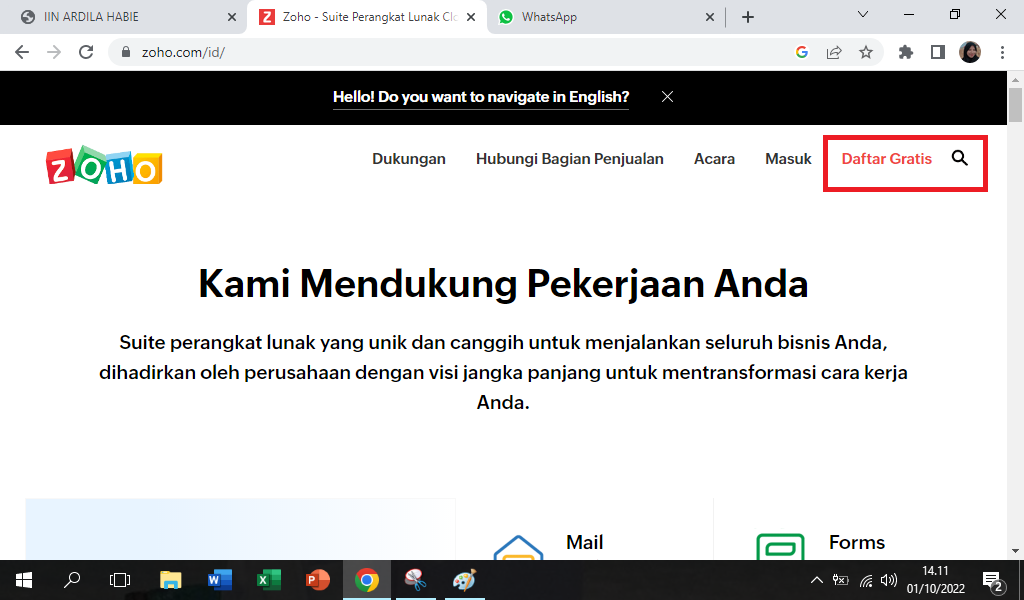Open PowerPoint from the taskbar
The height and width of the screenshot is (600, 1024).
(317, 580)
